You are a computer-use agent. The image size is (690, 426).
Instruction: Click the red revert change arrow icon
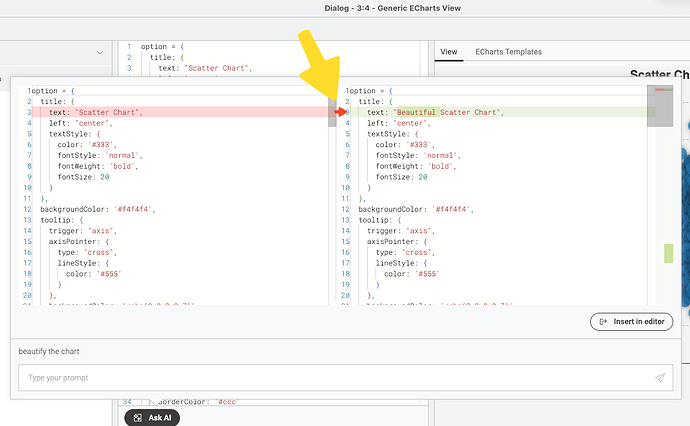tap(340, 112)
